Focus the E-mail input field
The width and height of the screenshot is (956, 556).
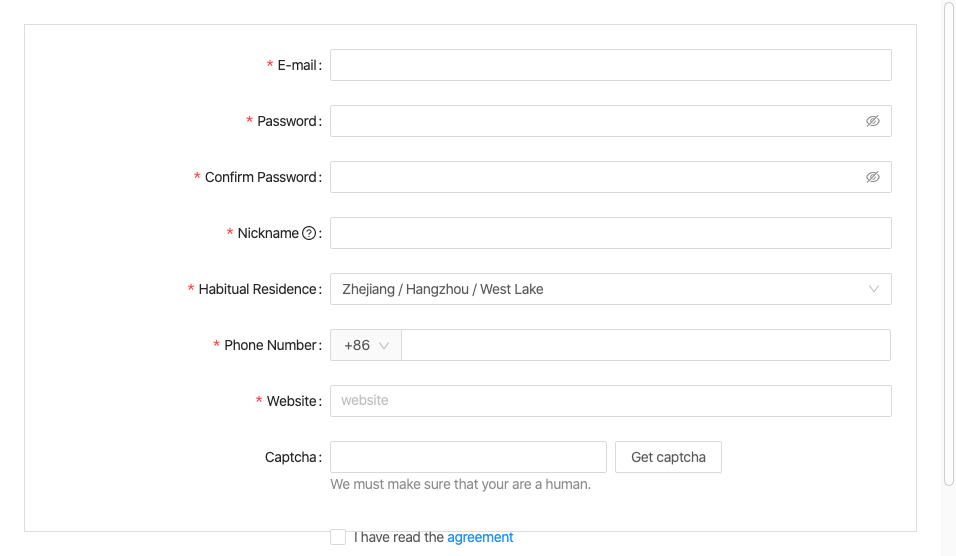coord(611,65)
